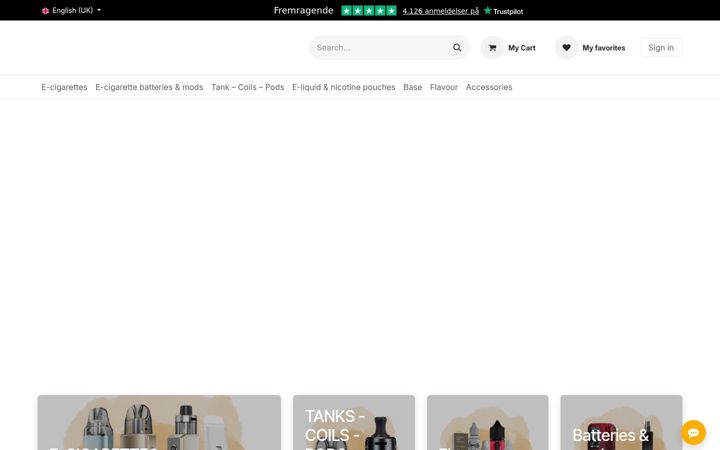Click the heart favorites icon
The width and height of the screenshot is (720, 450).
tap(566, 48)
